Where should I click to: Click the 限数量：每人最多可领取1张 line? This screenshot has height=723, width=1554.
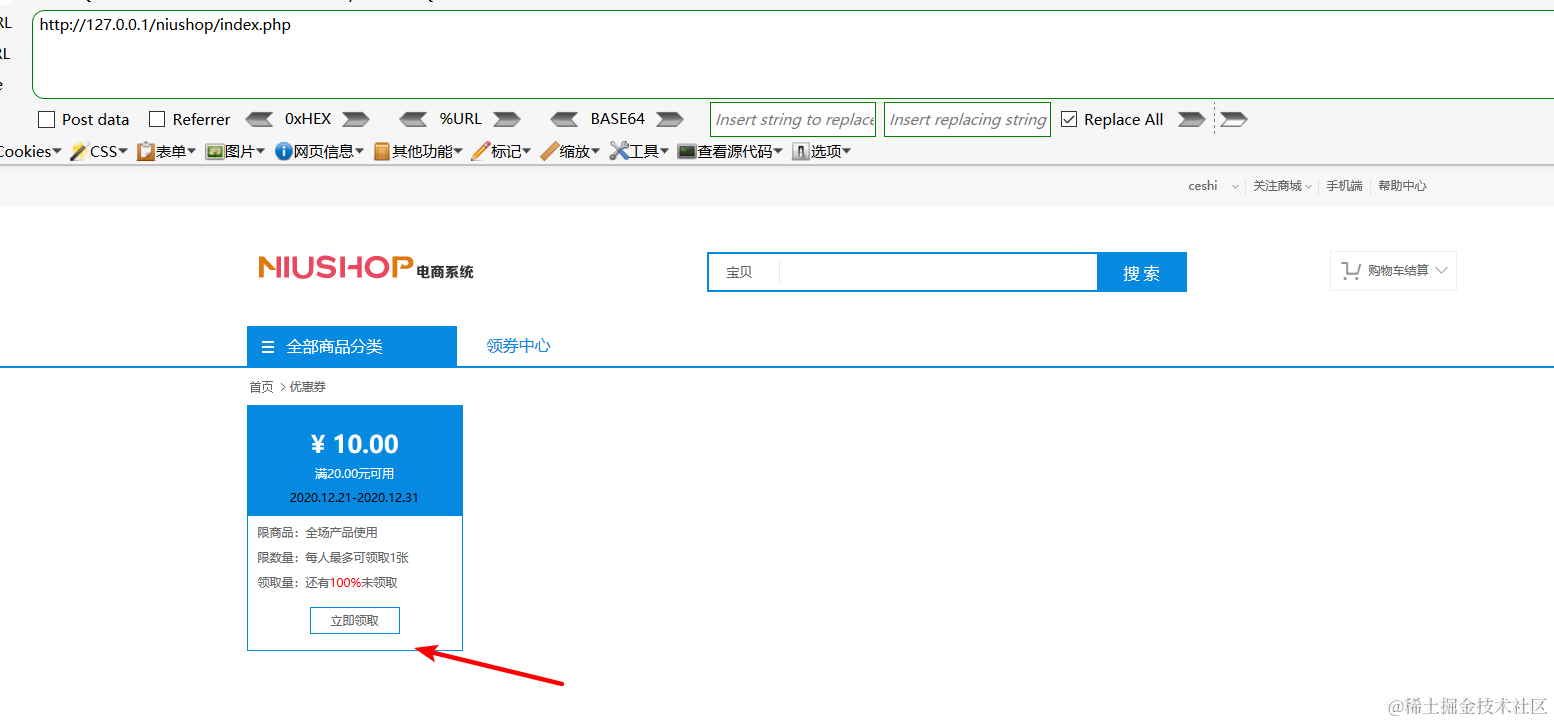coord(333,558)
